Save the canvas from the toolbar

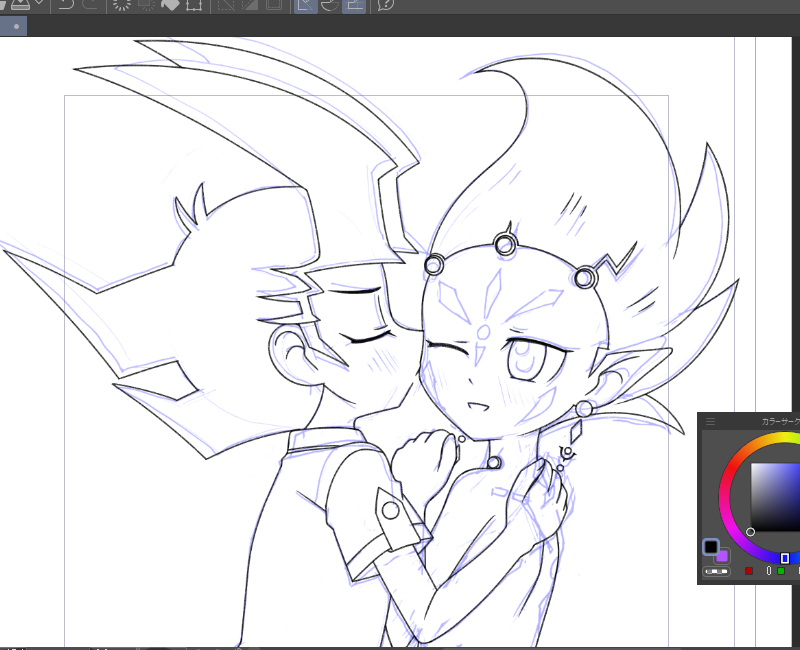[20, 5]
